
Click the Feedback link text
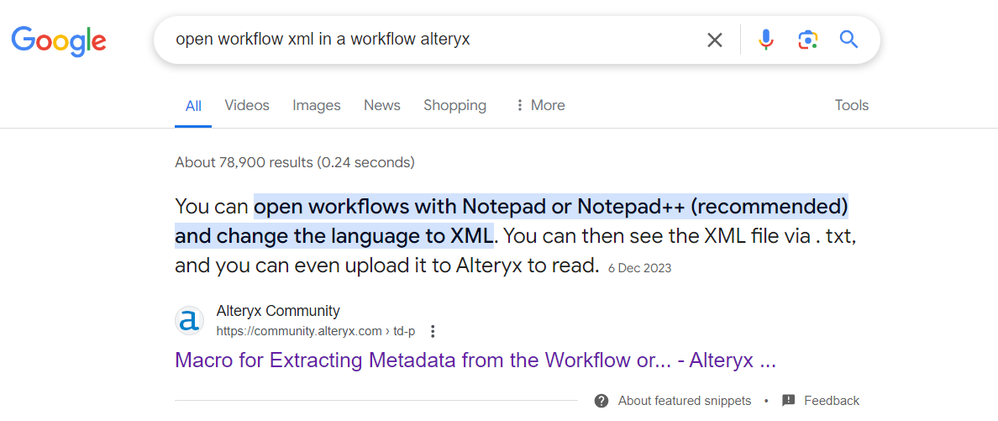[832, 401]
